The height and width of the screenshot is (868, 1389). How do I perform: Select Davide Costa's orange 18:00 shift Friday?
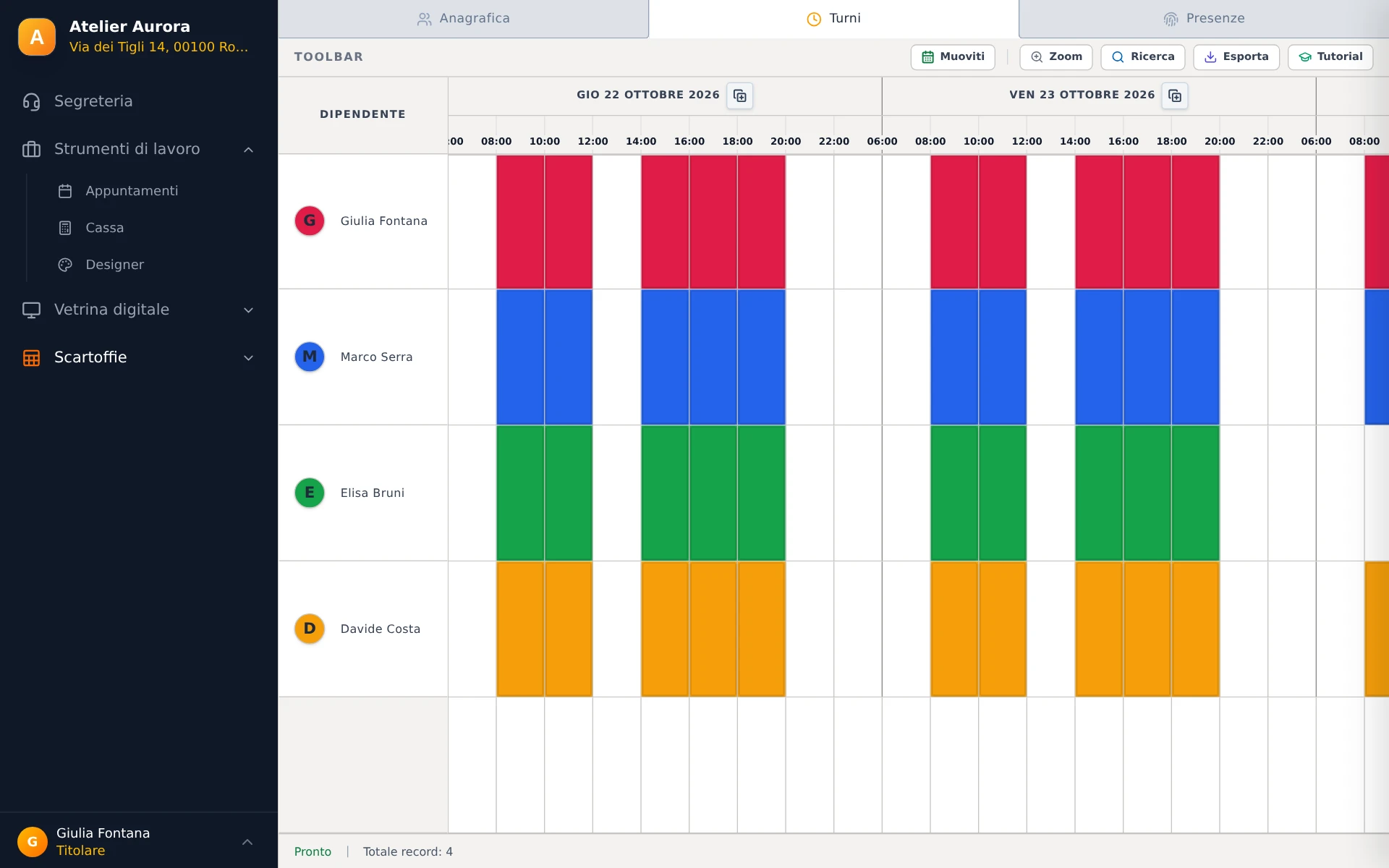[1195, 629]
